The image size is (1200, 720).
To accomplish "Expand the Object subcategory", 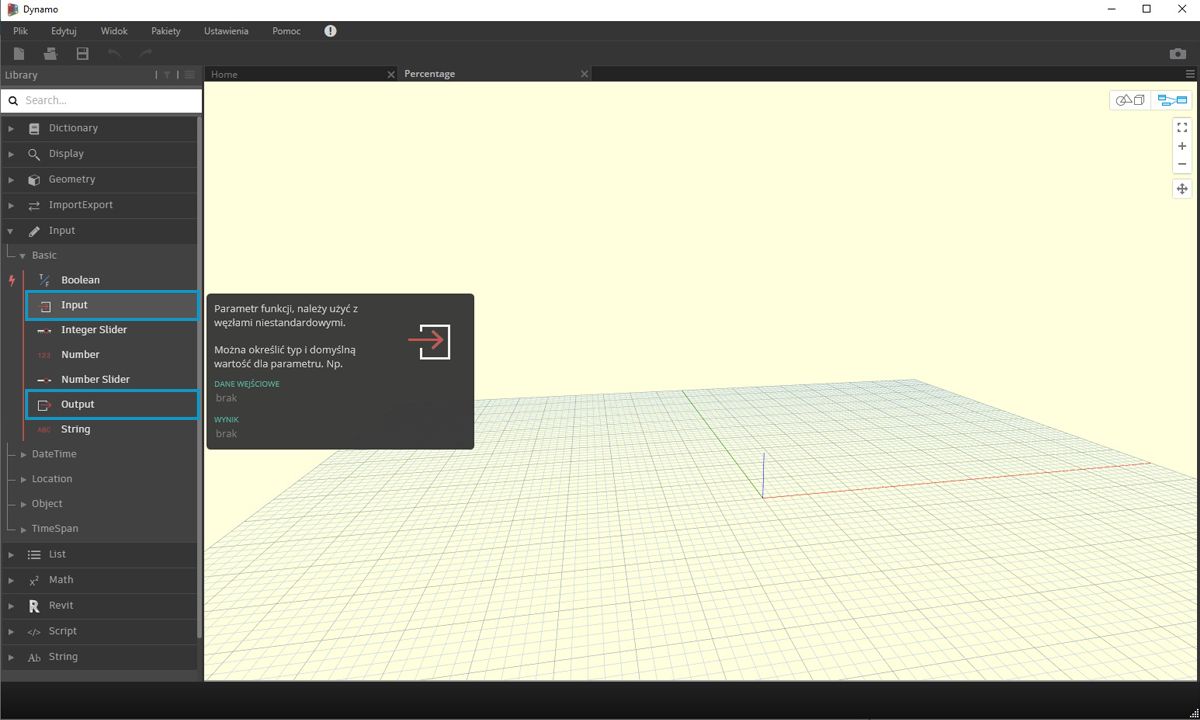I will coord(24,504).
